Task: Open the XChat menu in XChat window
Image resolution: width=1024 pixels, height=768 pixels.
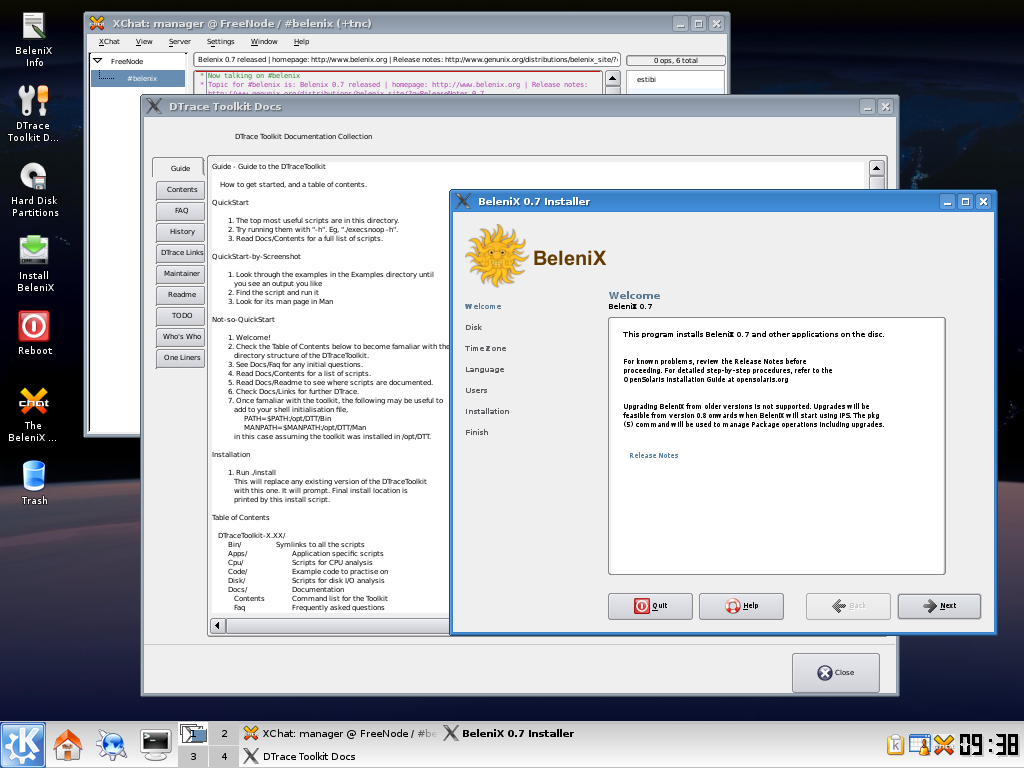Action: [x=109, y=41]
